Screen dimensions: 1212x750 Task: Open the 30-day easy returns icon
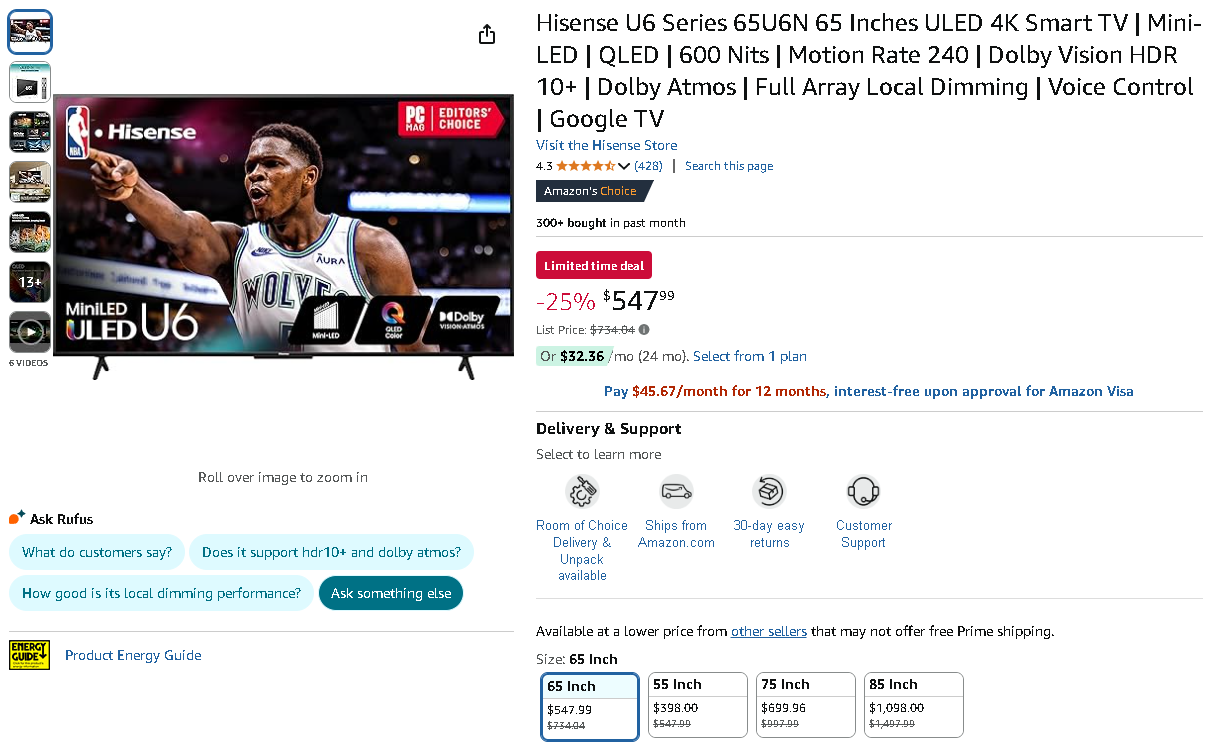tap(769, 492)
